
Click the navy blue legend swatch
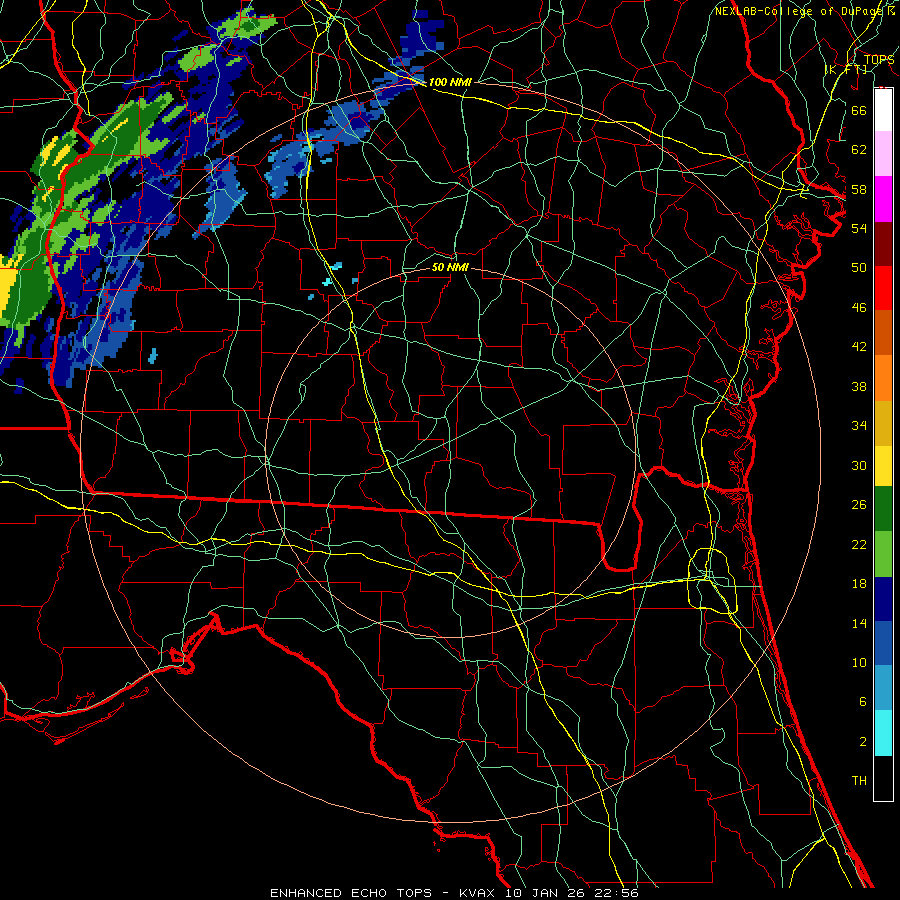pyautogui.click(x=883, y=599)
